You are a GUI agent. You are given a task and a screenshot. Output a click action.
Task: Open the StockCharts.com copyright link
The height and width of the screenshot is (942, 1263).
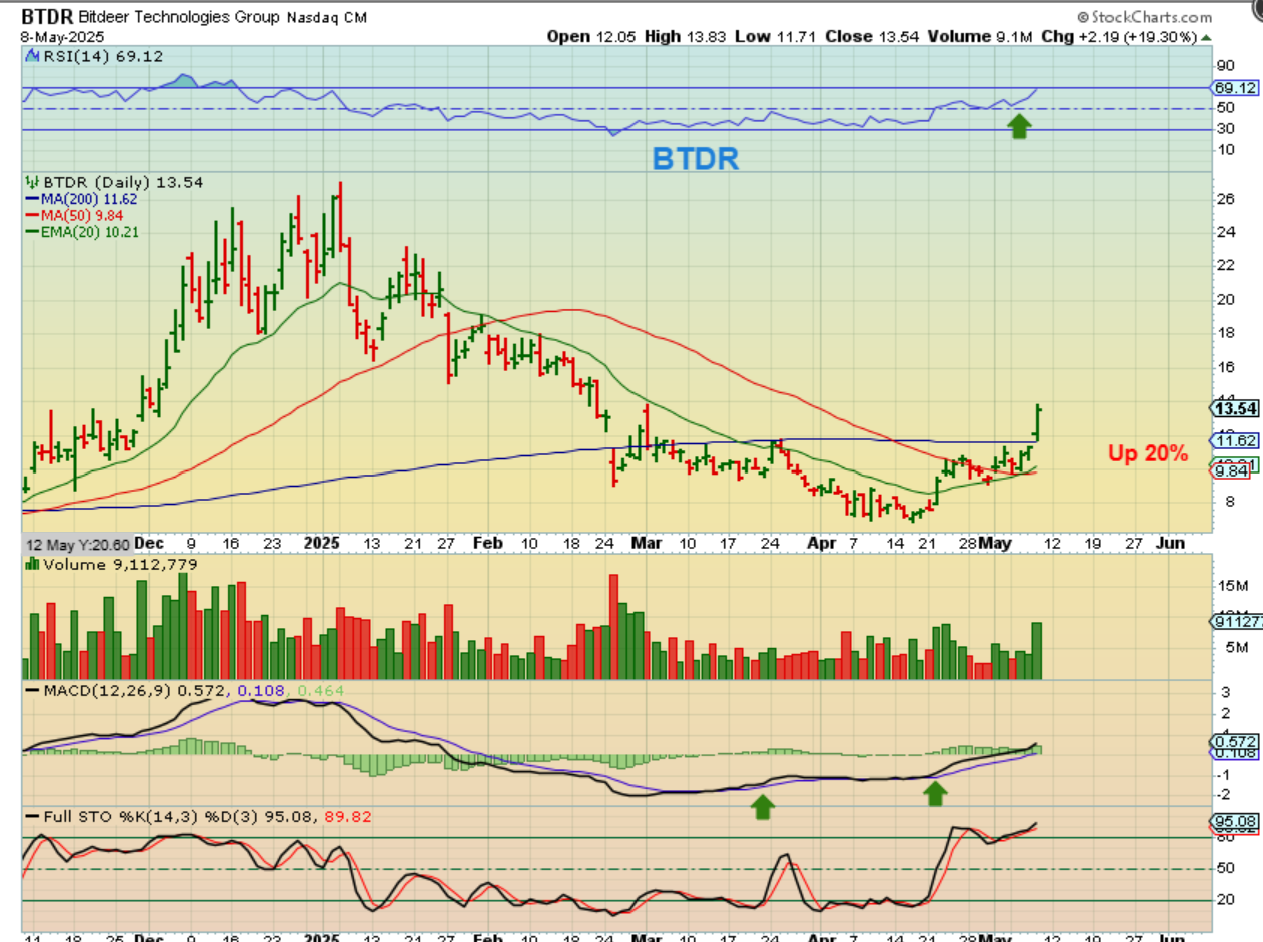(x=1146, y=17)
